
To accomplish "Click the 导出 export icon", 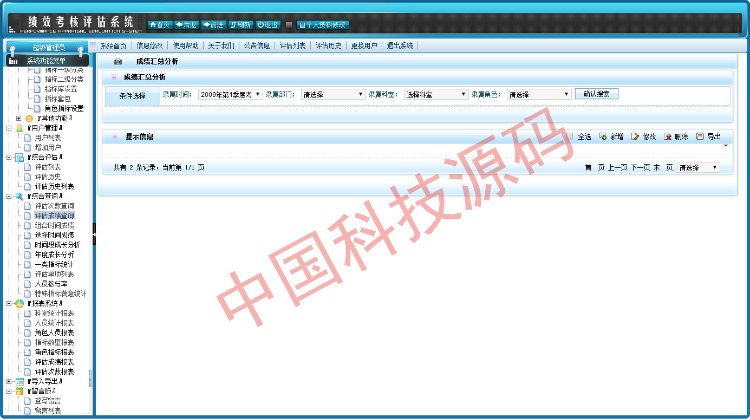I will [x=700, y=137].
